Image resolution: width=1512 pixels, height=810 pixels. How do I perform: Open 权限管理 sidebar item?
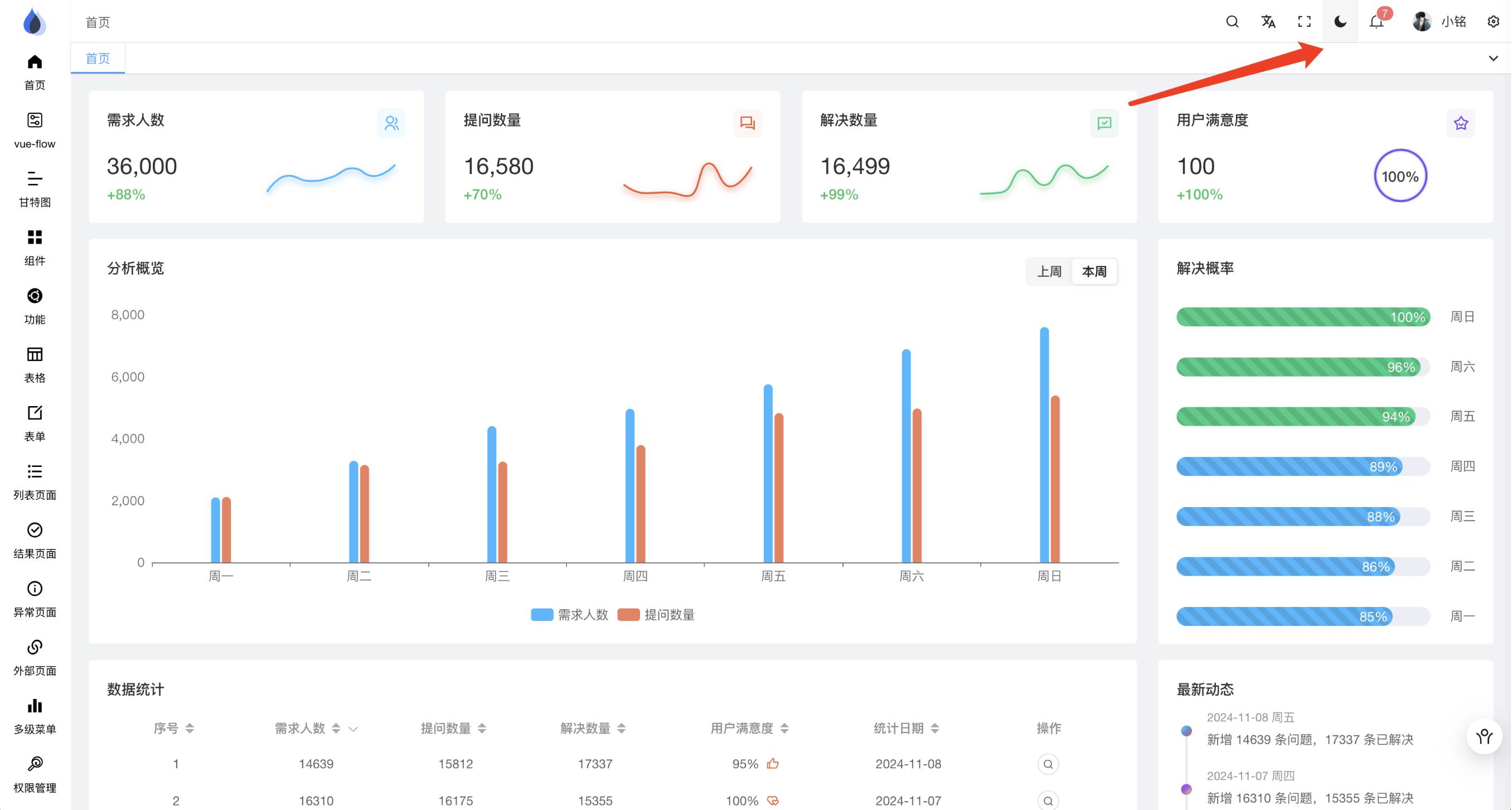click(35, 774)
